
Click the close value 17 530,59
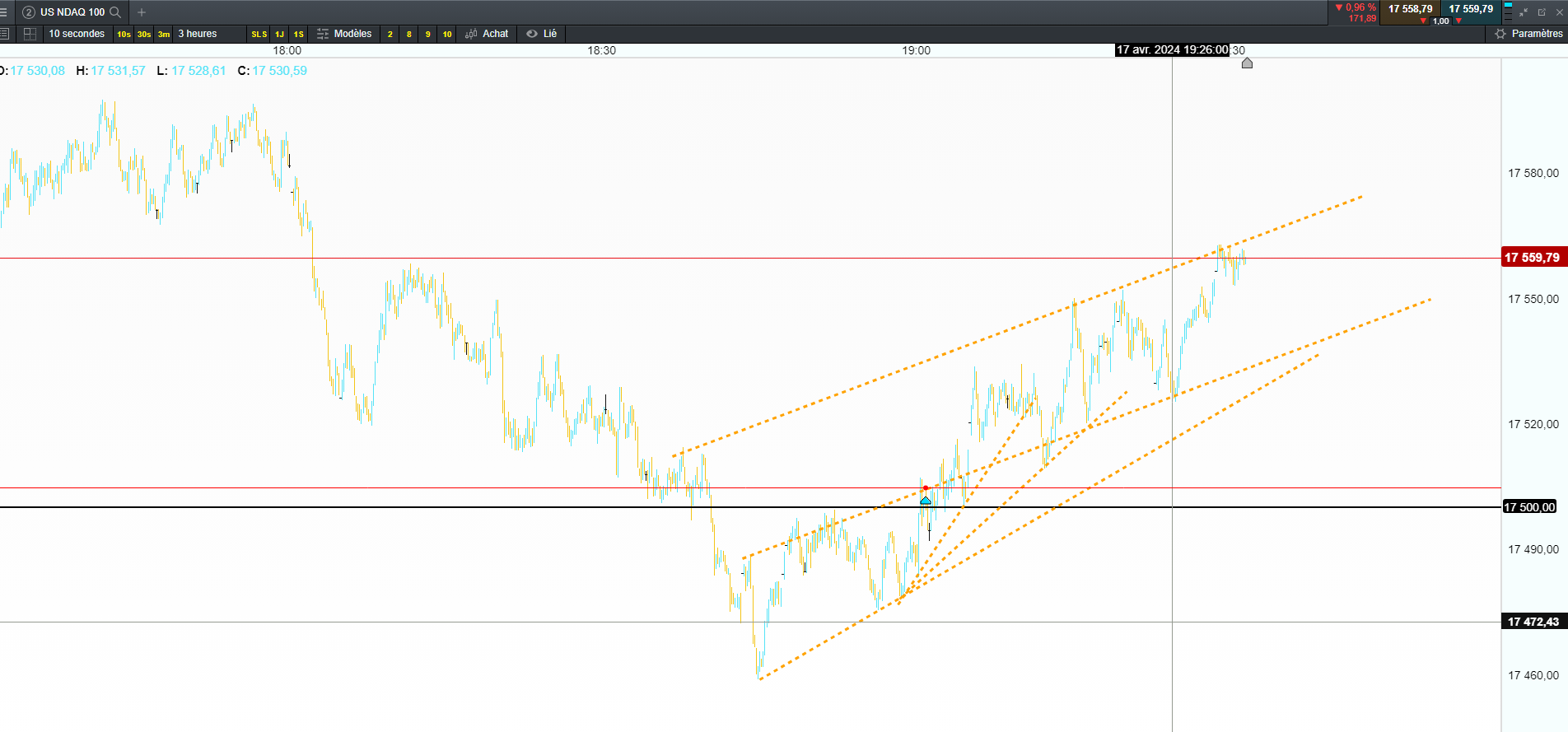coord(280,71)
